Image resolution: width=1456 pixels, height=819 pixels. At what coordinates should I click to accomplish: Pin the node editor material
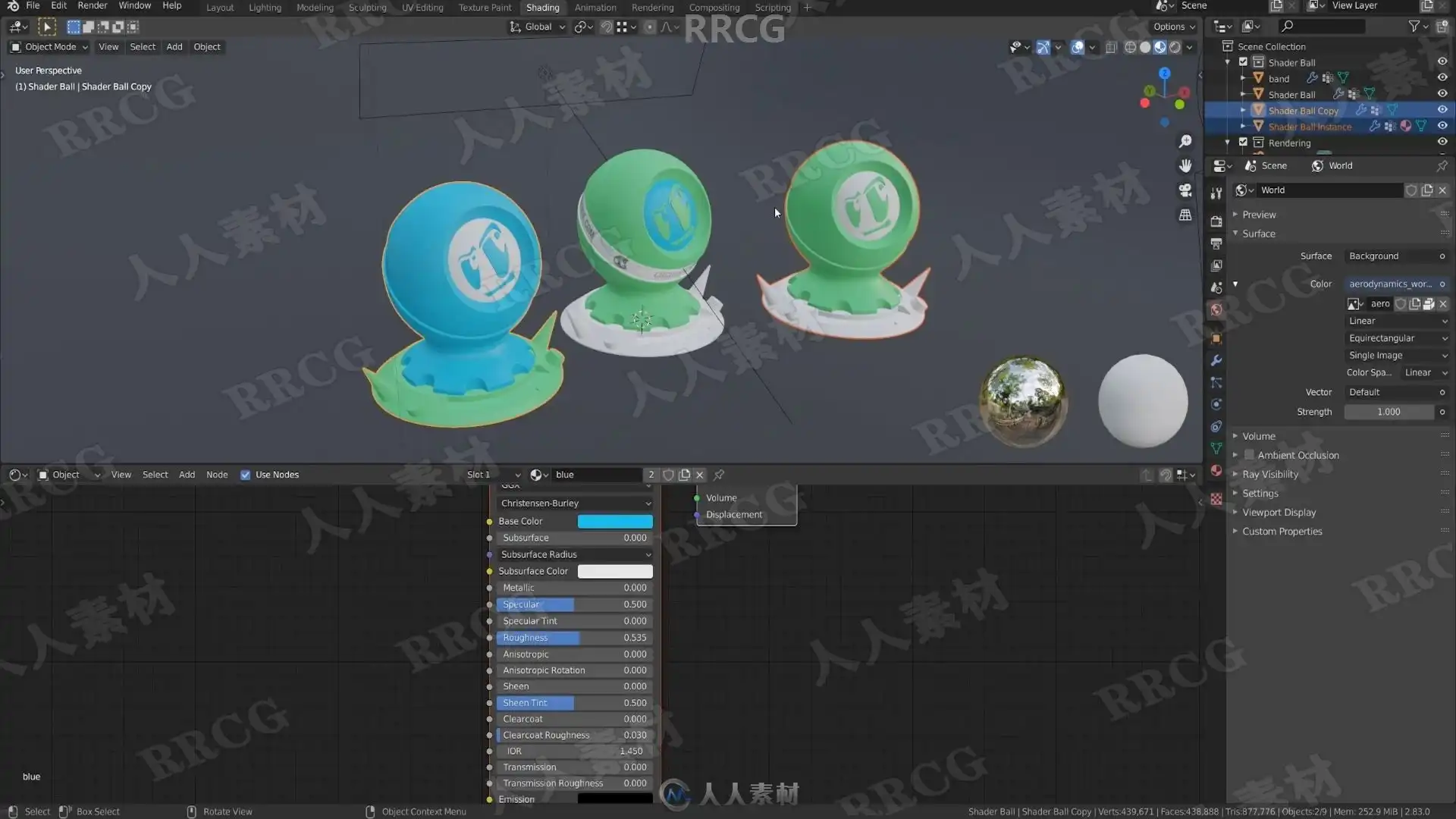(719, 475)
